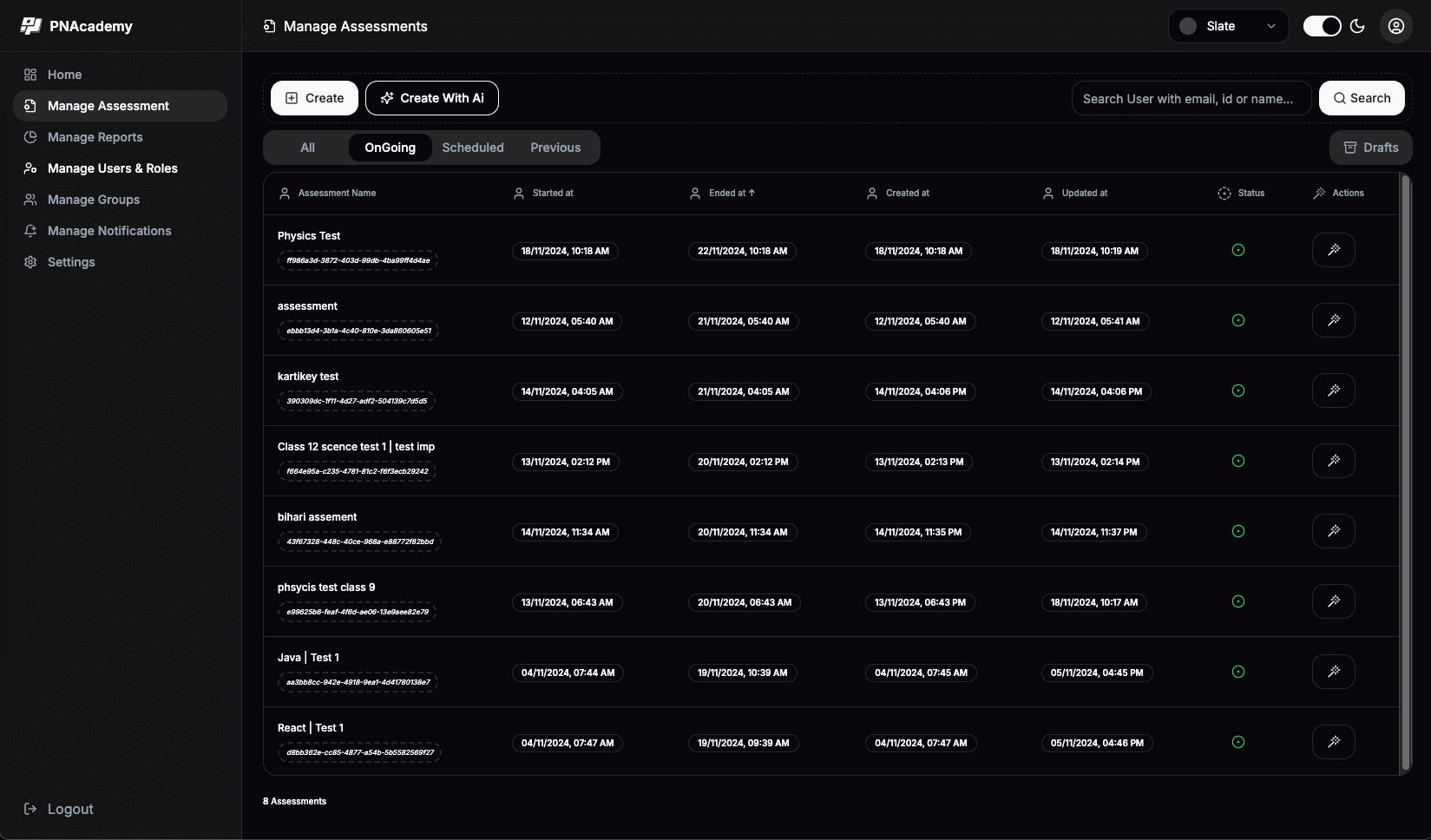Image resolution: width=1431 pixels, height=840 pixels.
Task: Click the PNAcademy logo icon
Action: point(31,26)
